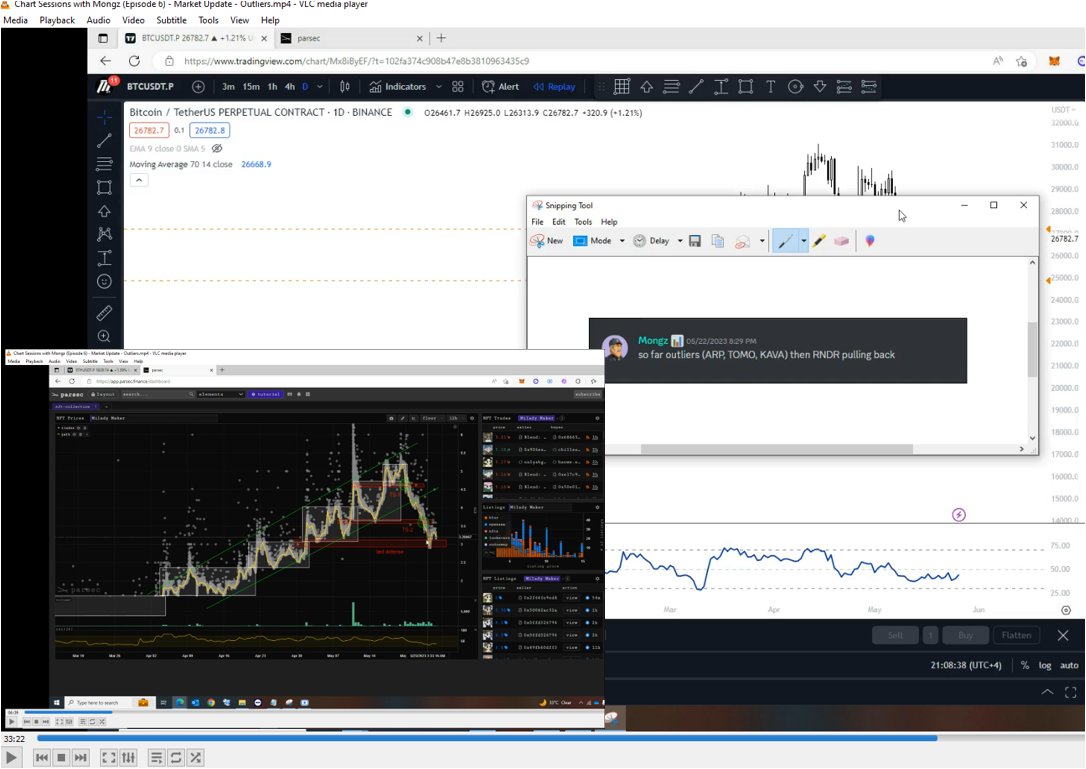The image size is (1086, 769).
Task: Open the chart layout grid selector
Action: tap(457, 87)
